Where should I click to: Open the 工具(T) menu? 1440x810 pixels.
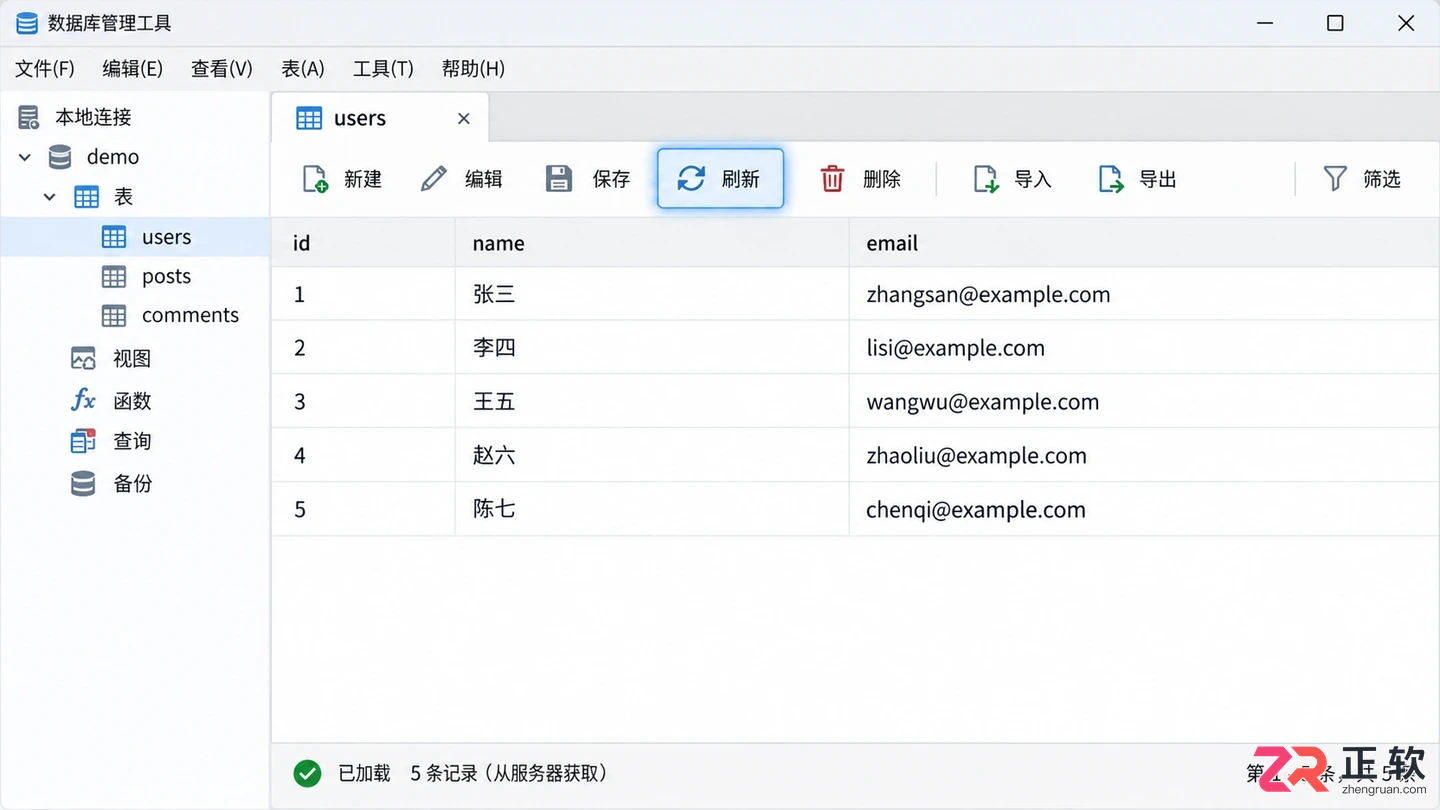point(383,68)
